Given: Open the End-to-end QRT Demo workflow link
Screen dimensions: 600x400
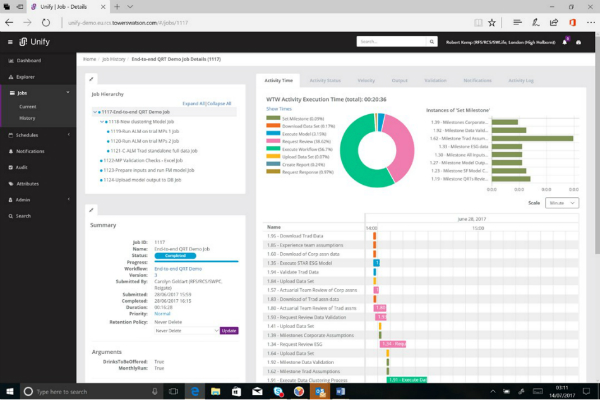Looking at the screenshot, I should coord(178,269).
